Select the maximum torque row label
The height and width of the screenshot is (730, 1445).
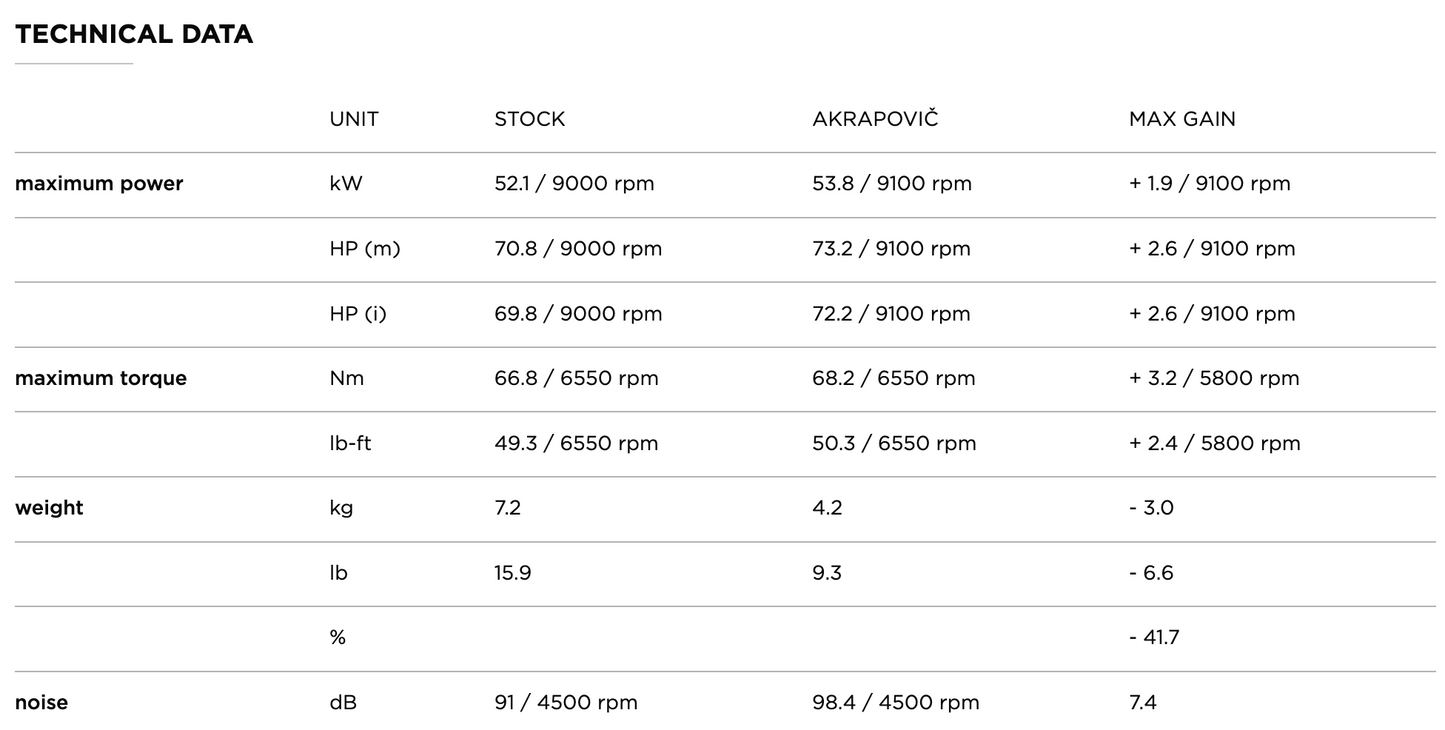tap(101, 379)
